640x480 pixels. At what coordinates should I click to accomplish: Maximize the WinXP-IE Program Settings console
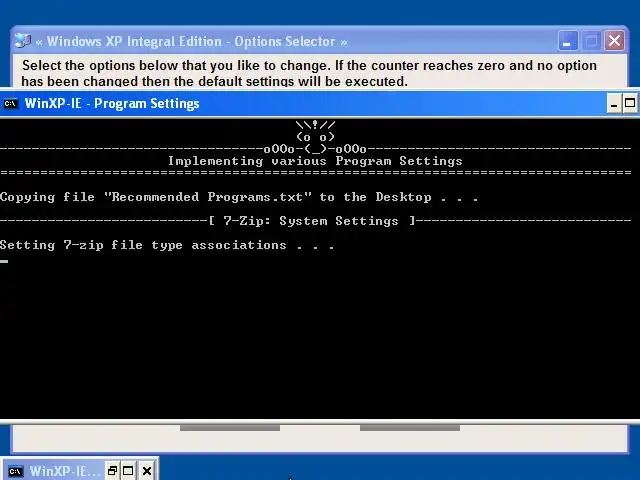630,103
